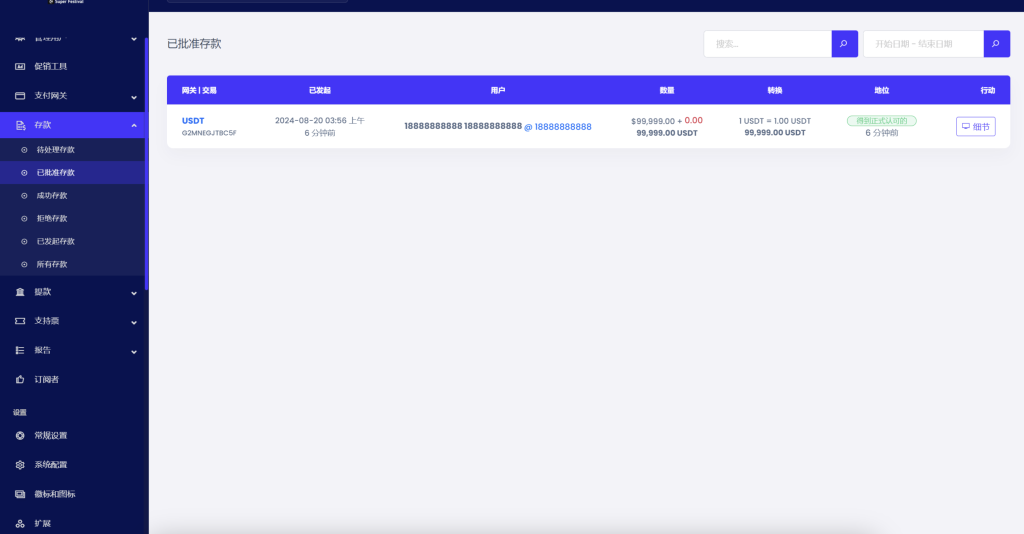This screenshot has width=1024, height=534.
Task: Click the promotion tools (促销工具) sidebar icon
Action: click(20, 67)
